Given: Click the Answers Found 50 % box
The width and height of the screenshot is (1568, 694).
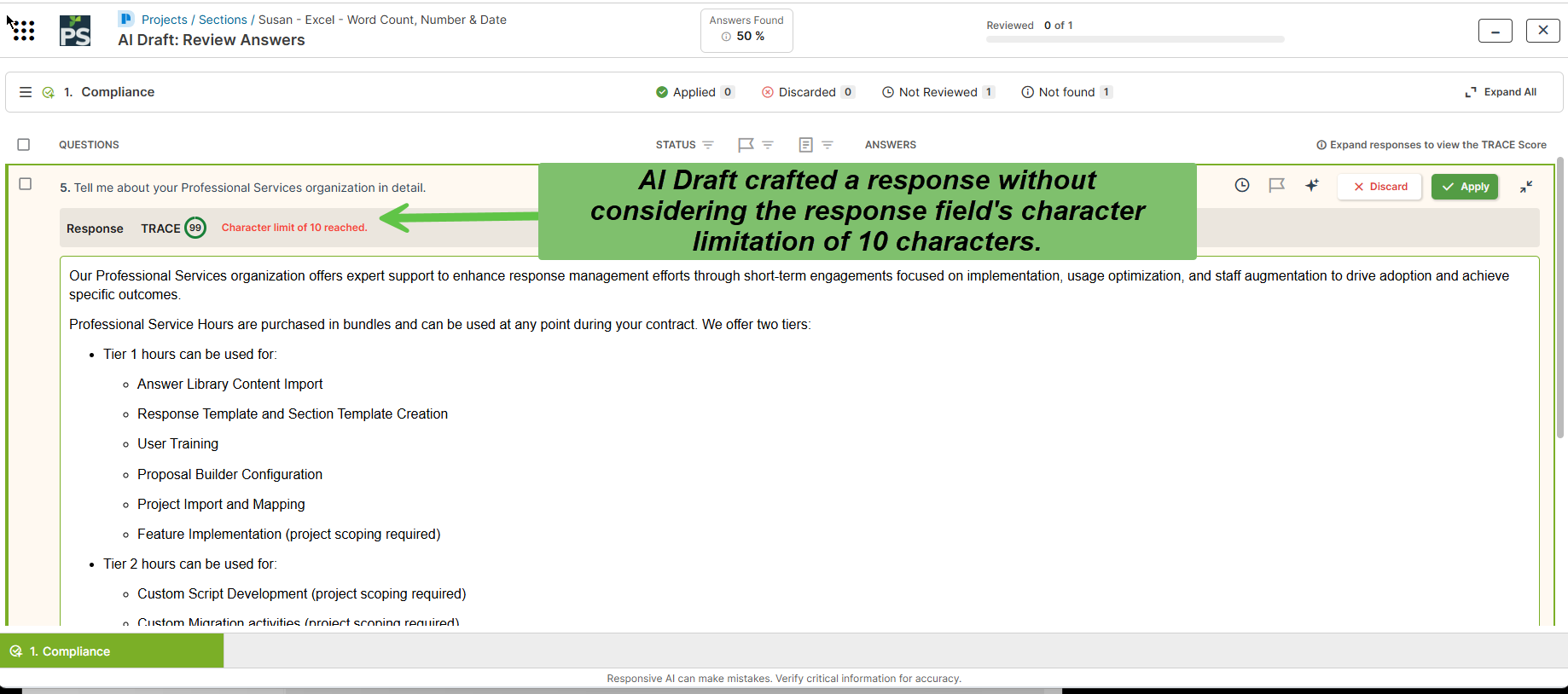Looking at the screenshot, I should tap(746, 31).
